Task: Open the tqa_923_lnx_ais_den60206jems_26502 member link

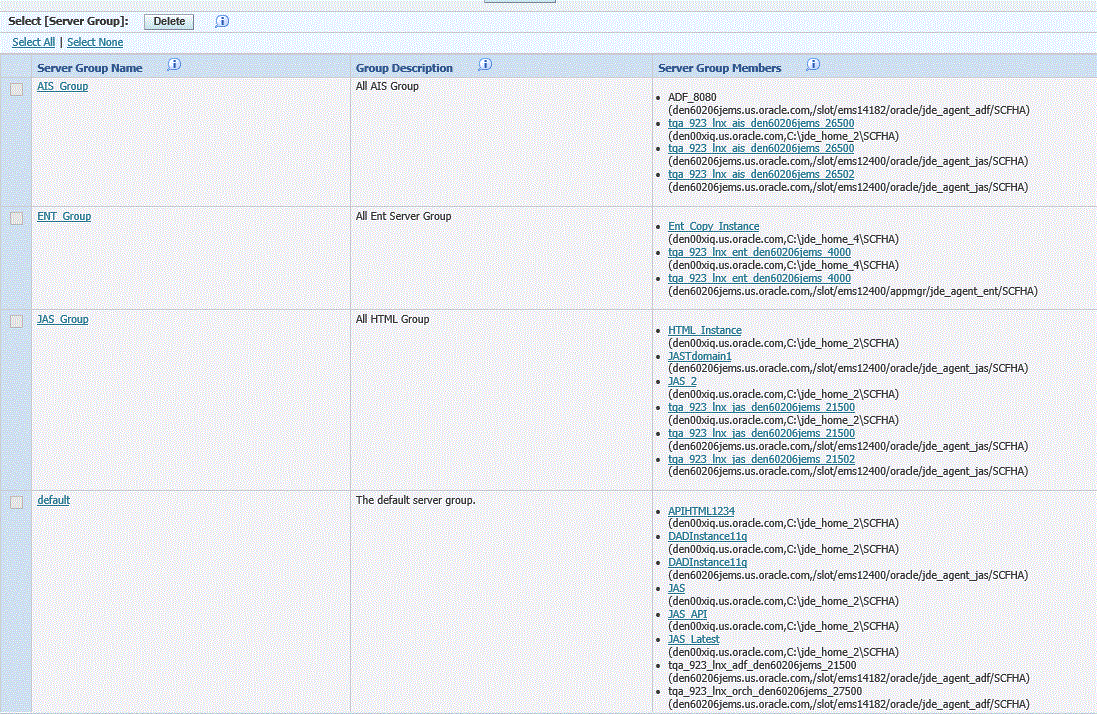Action: tap(761, 174)
